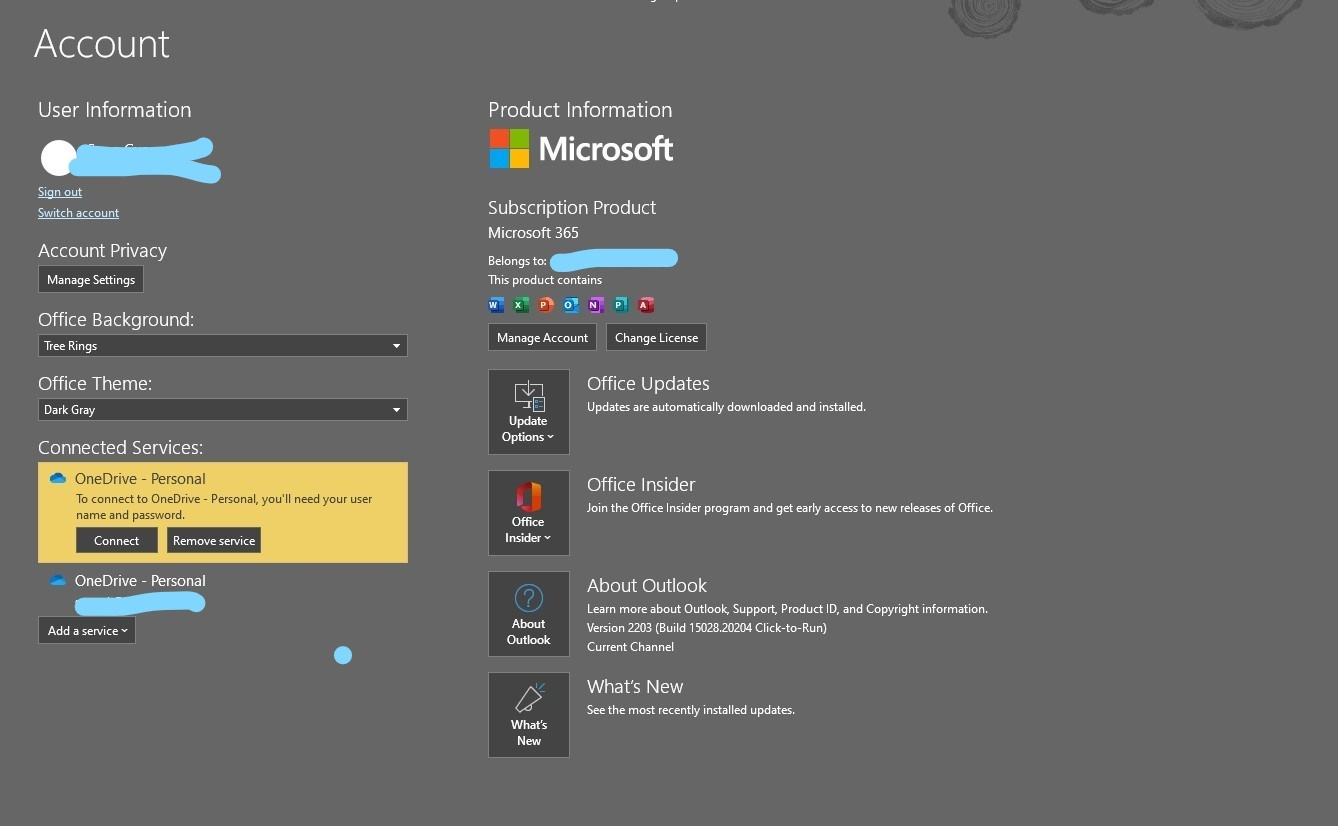Click the Publisher app icon
1338x826 pixels.
coord(621,305)
